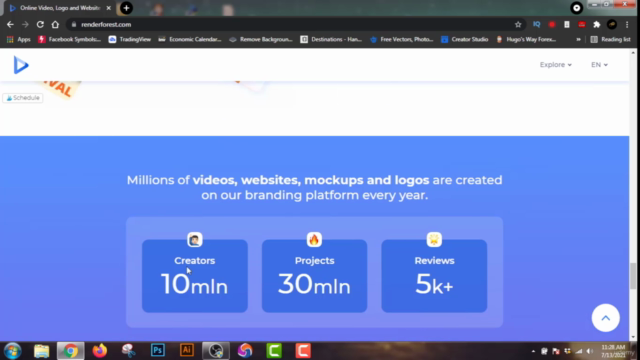Open the Destinations bookmark
This screenshot has height=360, width=640.
coord(331,39)
